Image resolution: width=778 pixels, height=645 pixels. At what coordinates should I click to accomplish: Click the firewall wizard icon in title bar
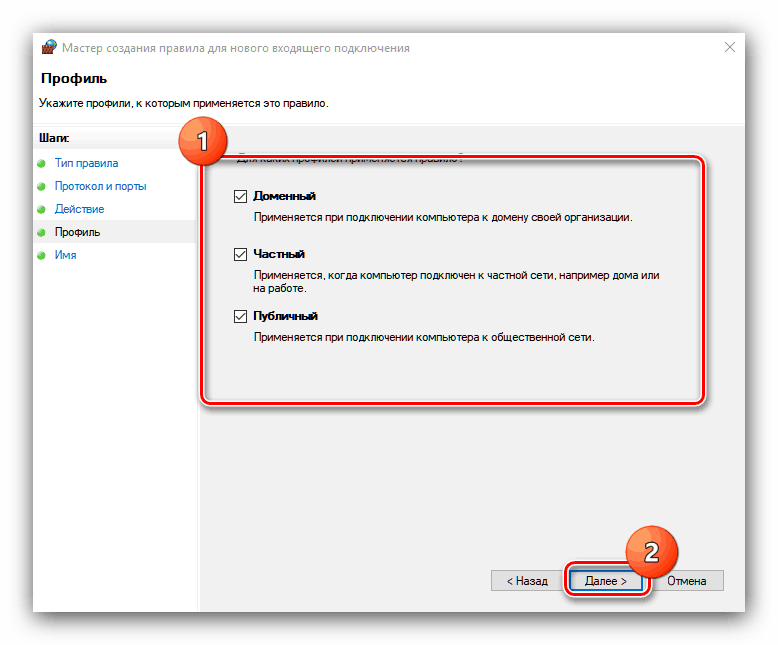point(49,47)
